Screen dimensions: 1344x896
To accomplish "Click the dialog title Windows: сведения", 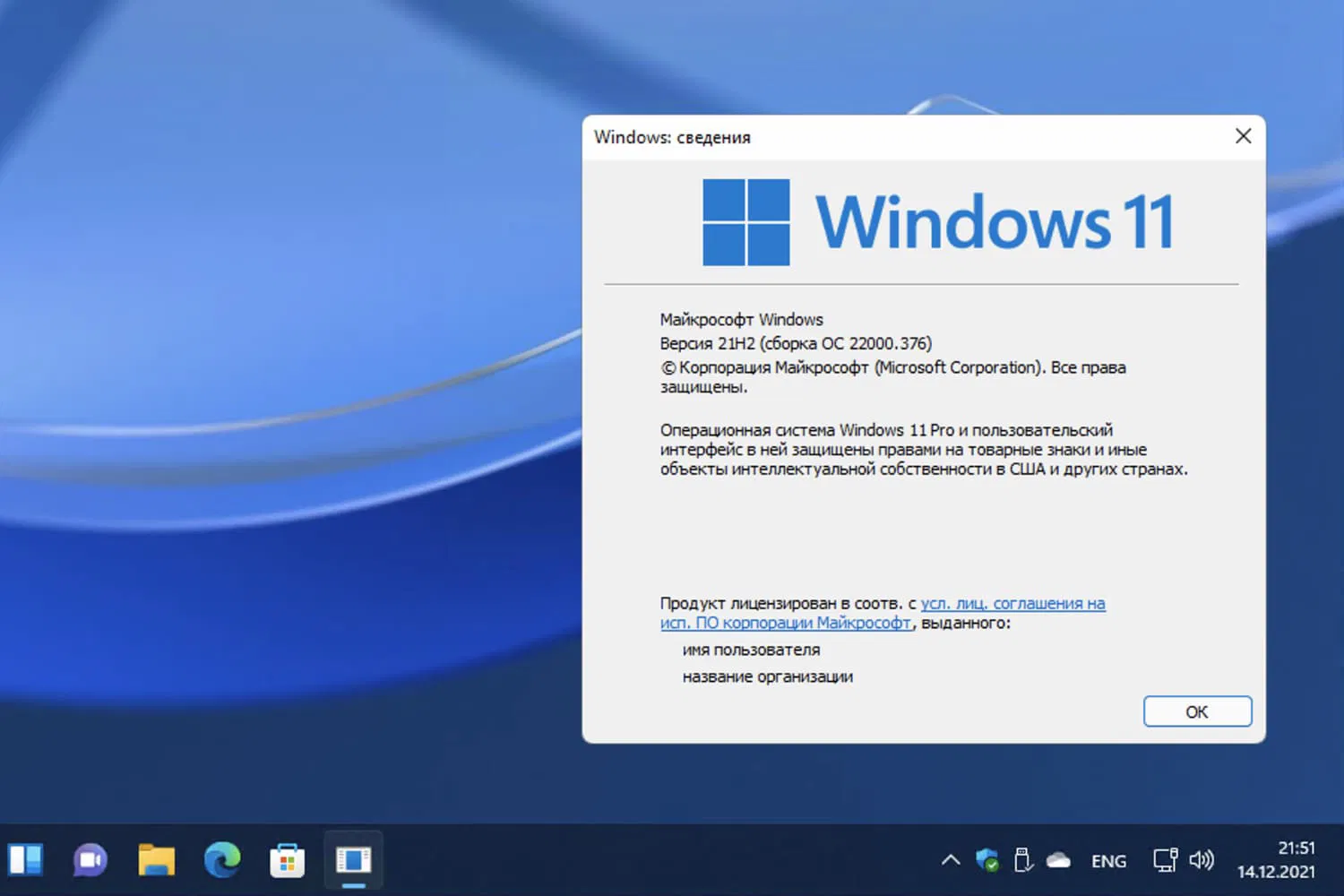I will [x=672, y=137].
